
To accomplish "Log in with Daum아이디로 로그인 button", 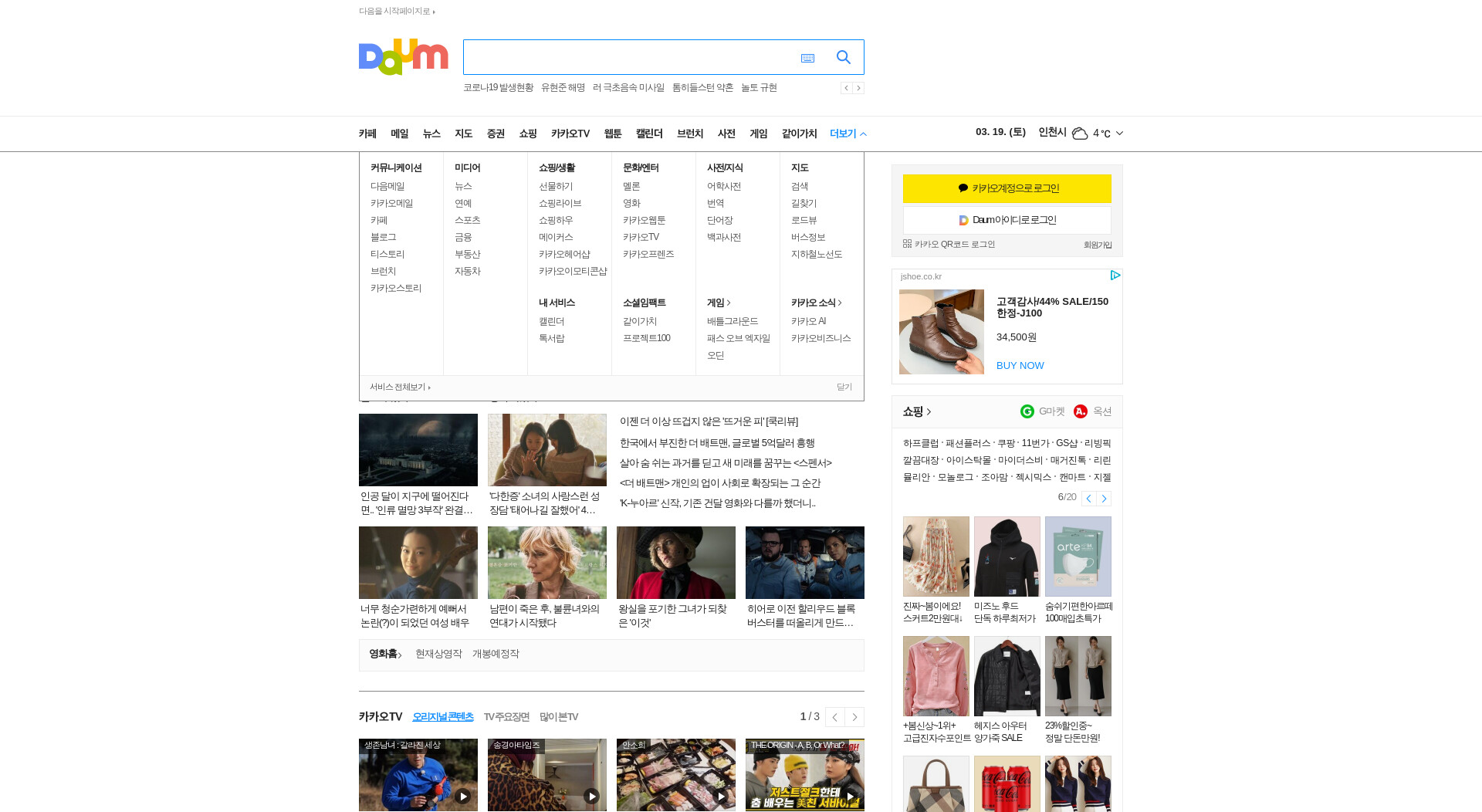I will tap(1007, 220).
